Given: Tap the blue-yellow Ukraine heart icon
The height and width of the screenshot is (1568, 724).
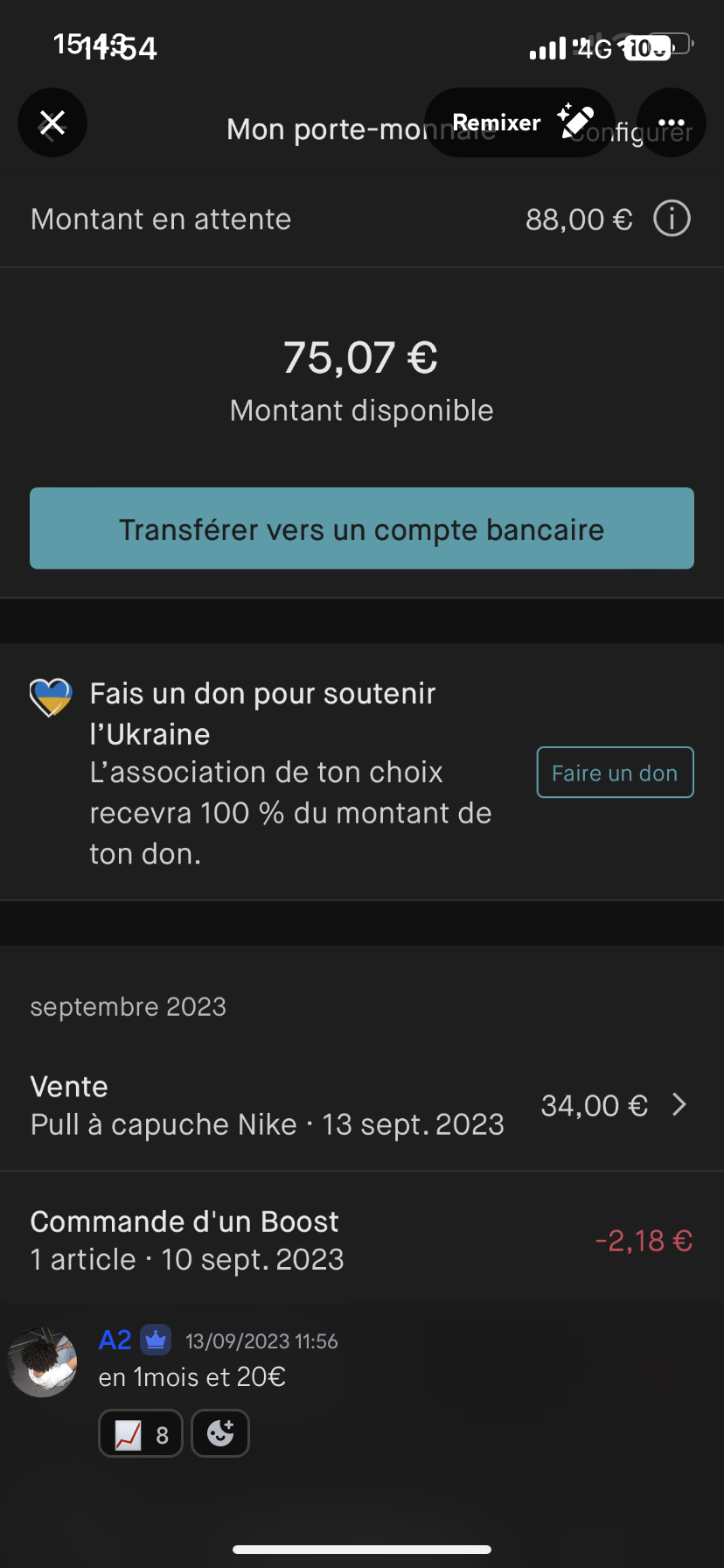Looking at the screenshot, I should [x=51, y=697].
